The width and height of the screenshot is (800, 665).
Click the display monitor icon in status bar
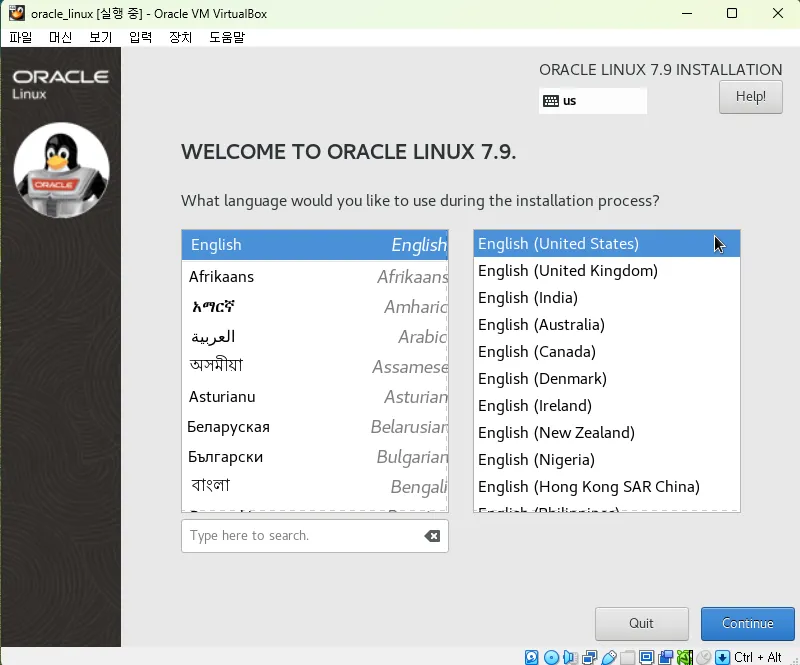tap(646, 657)
